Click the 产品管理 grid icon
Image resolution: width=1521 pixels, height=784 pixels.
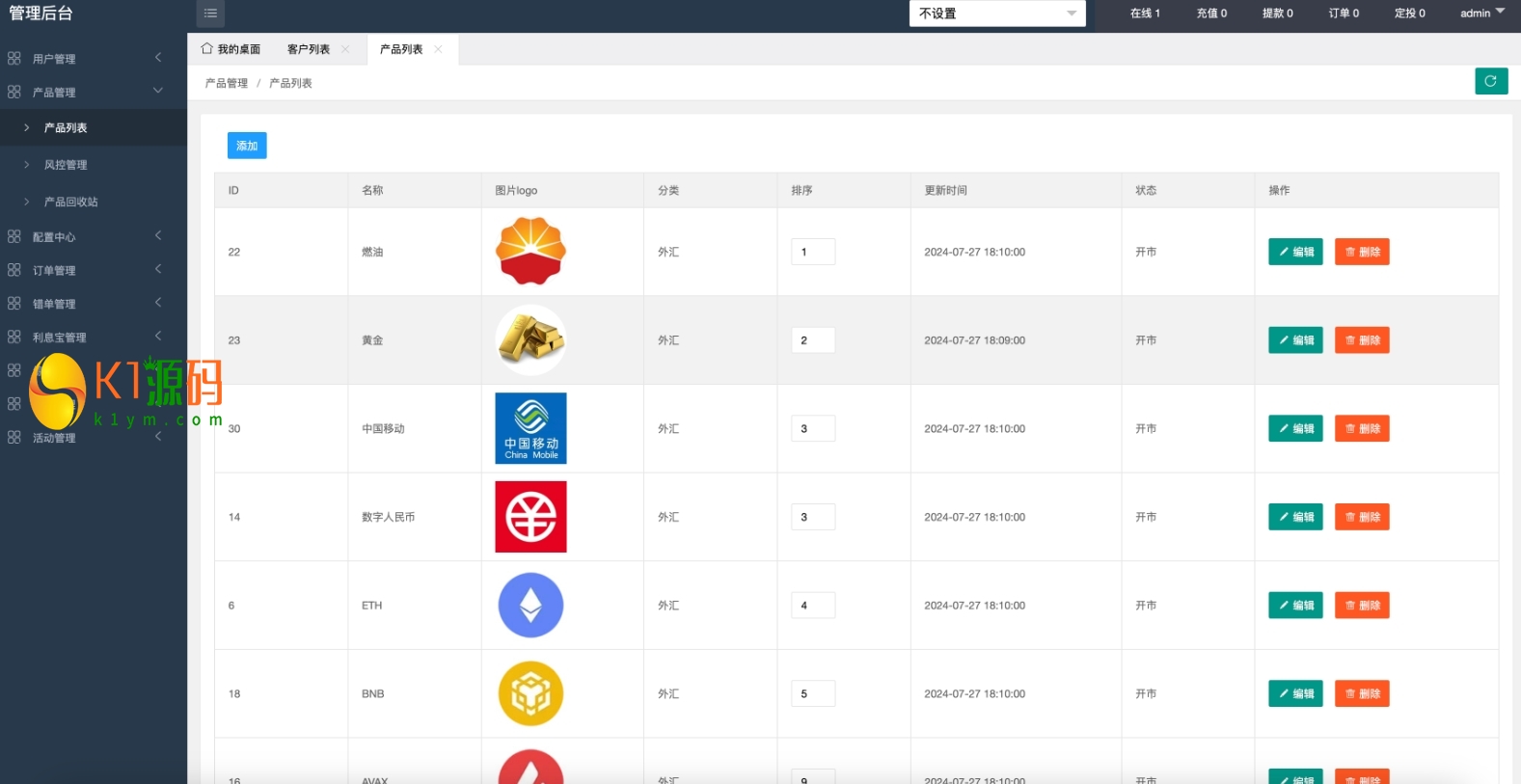(x=14, y=92)
